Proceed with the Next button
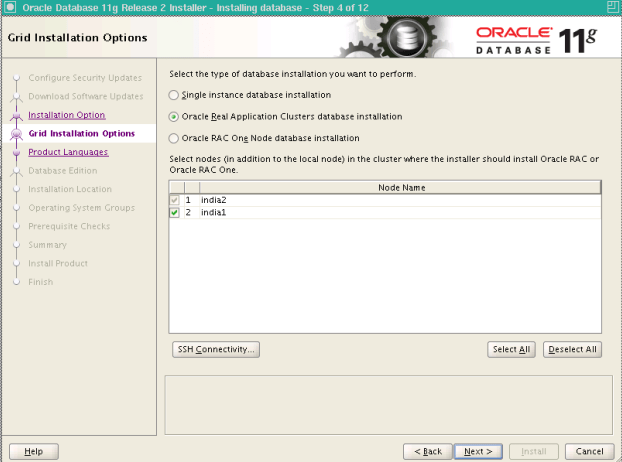 tap(478, 451)
